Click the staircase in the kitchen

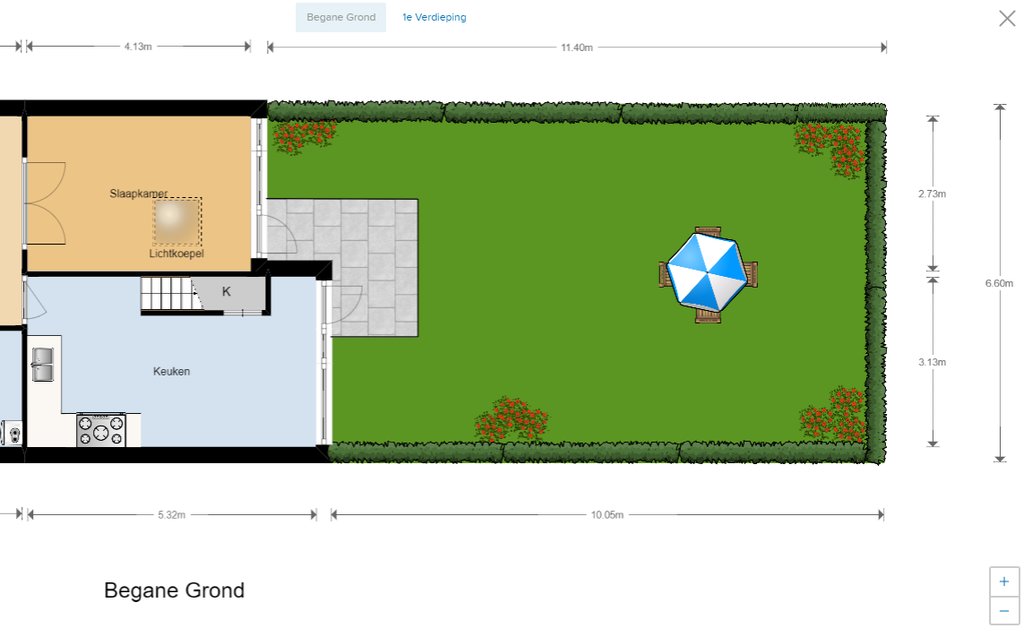(x=170, y=295)
